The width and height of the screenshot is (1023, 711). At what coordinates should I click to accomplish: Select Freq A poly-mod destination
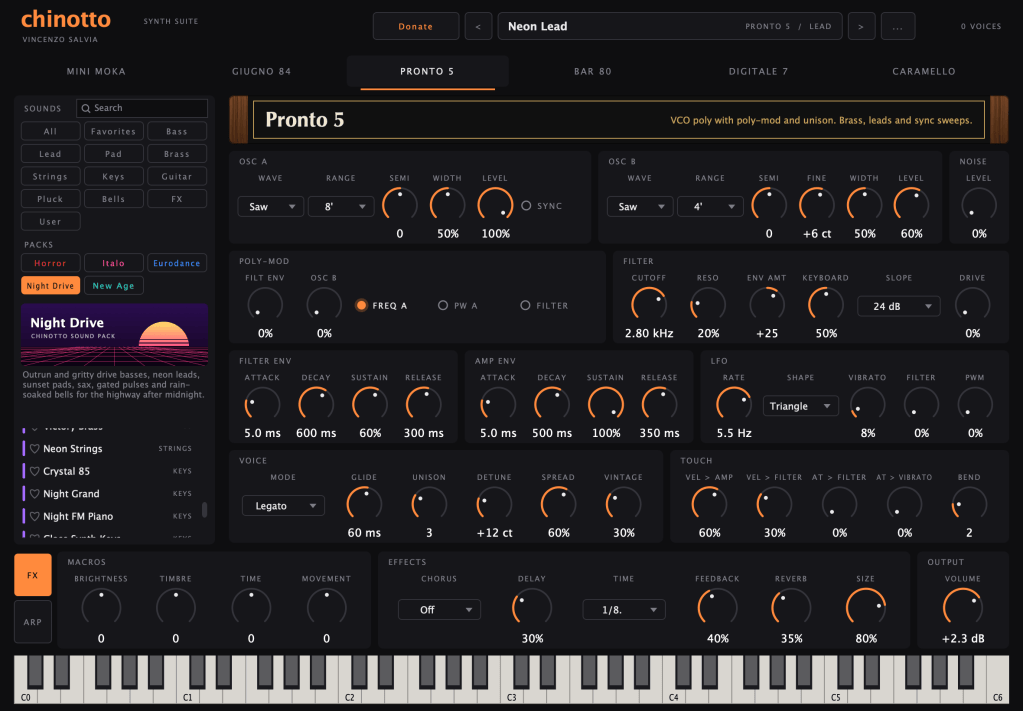(361, 305)
